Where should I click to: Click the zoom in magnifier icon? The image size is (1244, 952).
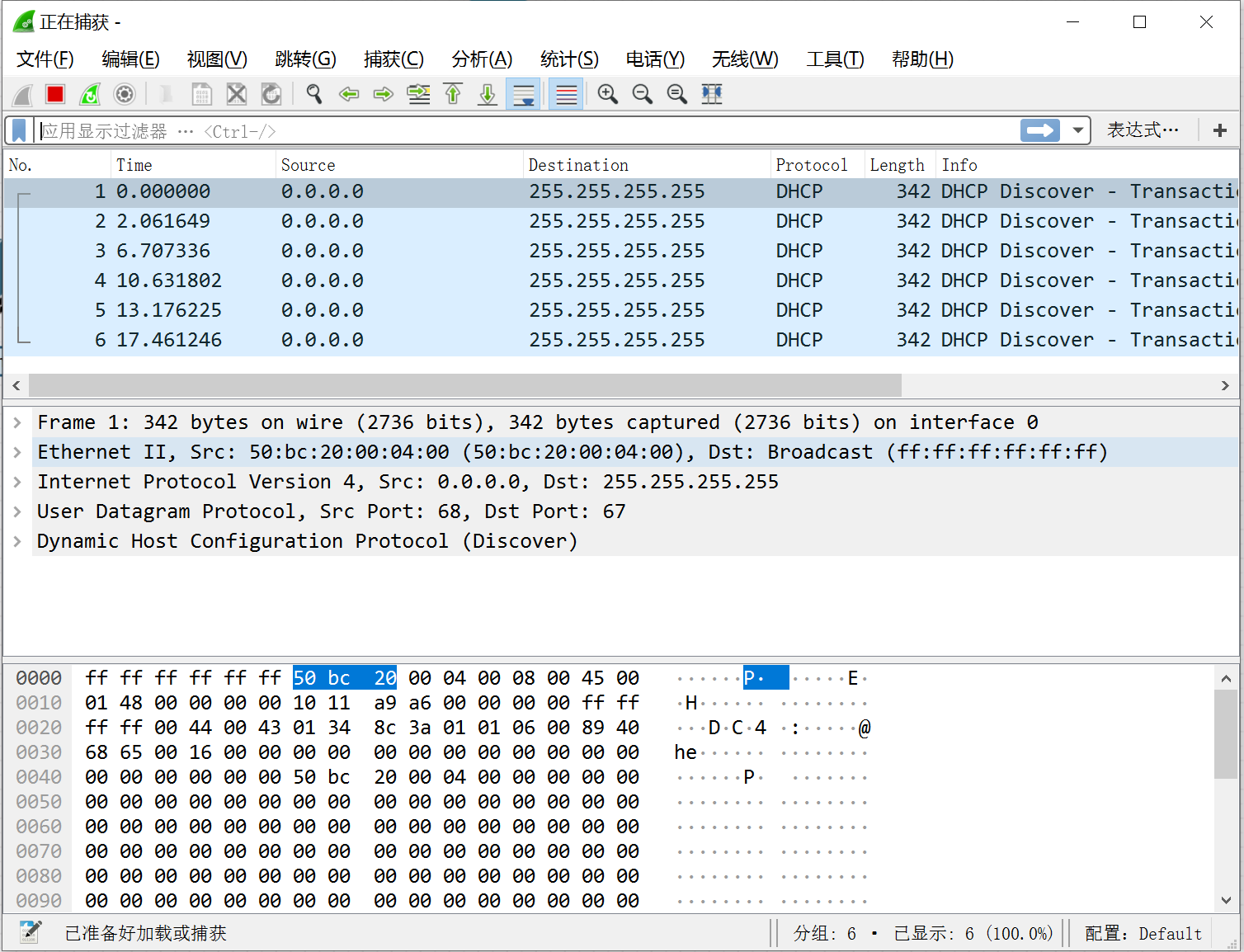click(608, 95)
